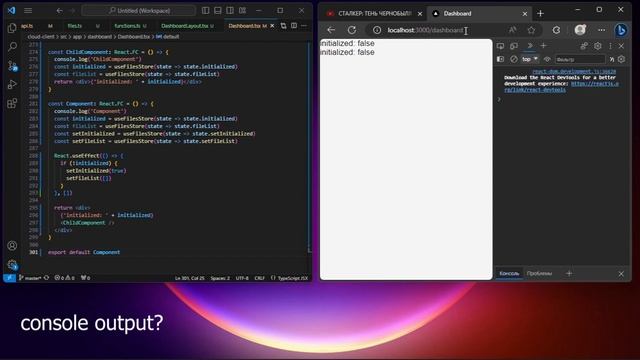This screenshot has height=360, width=640.
Task: Open Edge Settings and more menu
Action: click(x=601, y=30)
